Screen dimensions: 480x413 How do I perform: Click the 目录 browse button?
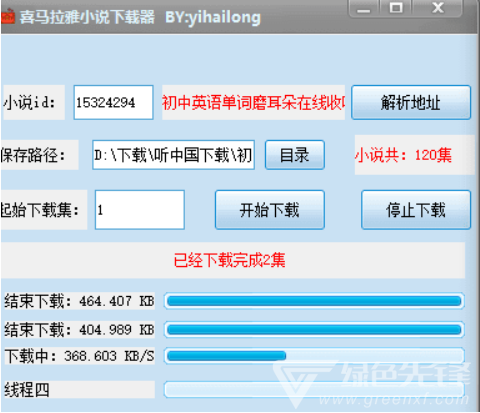click(295, 155)
